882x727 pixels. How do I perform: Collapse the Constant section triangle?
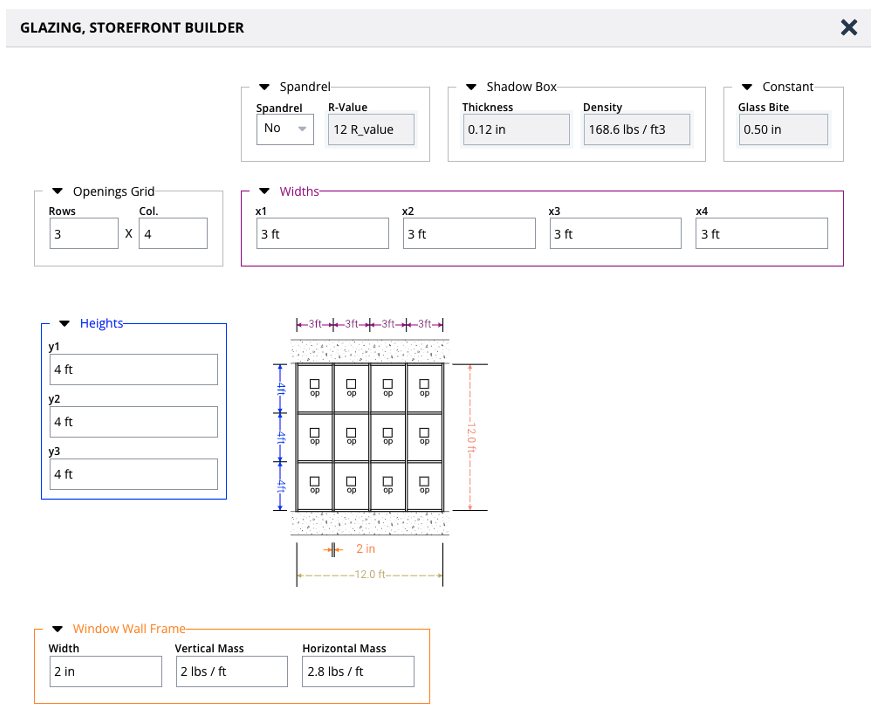[747, 87]
